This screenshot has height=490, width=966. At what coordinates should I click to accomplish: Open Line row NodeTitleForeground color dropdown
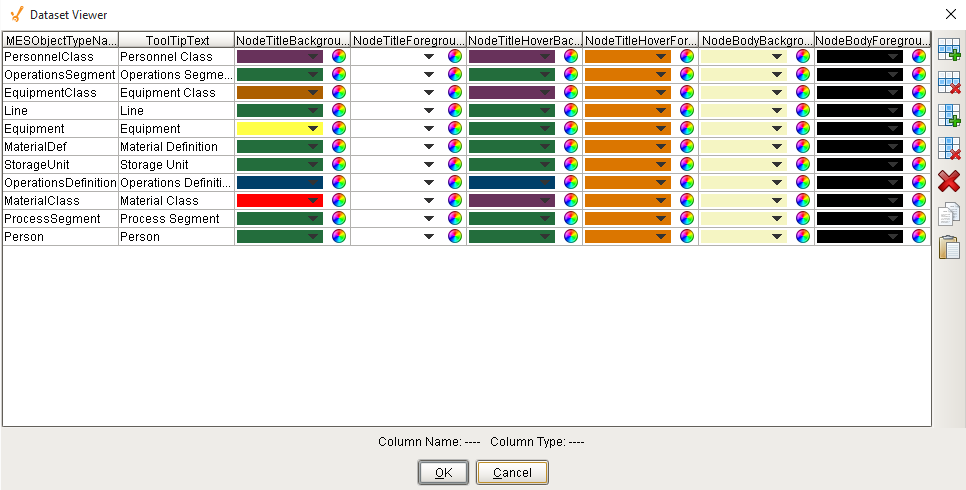[429, 111]
